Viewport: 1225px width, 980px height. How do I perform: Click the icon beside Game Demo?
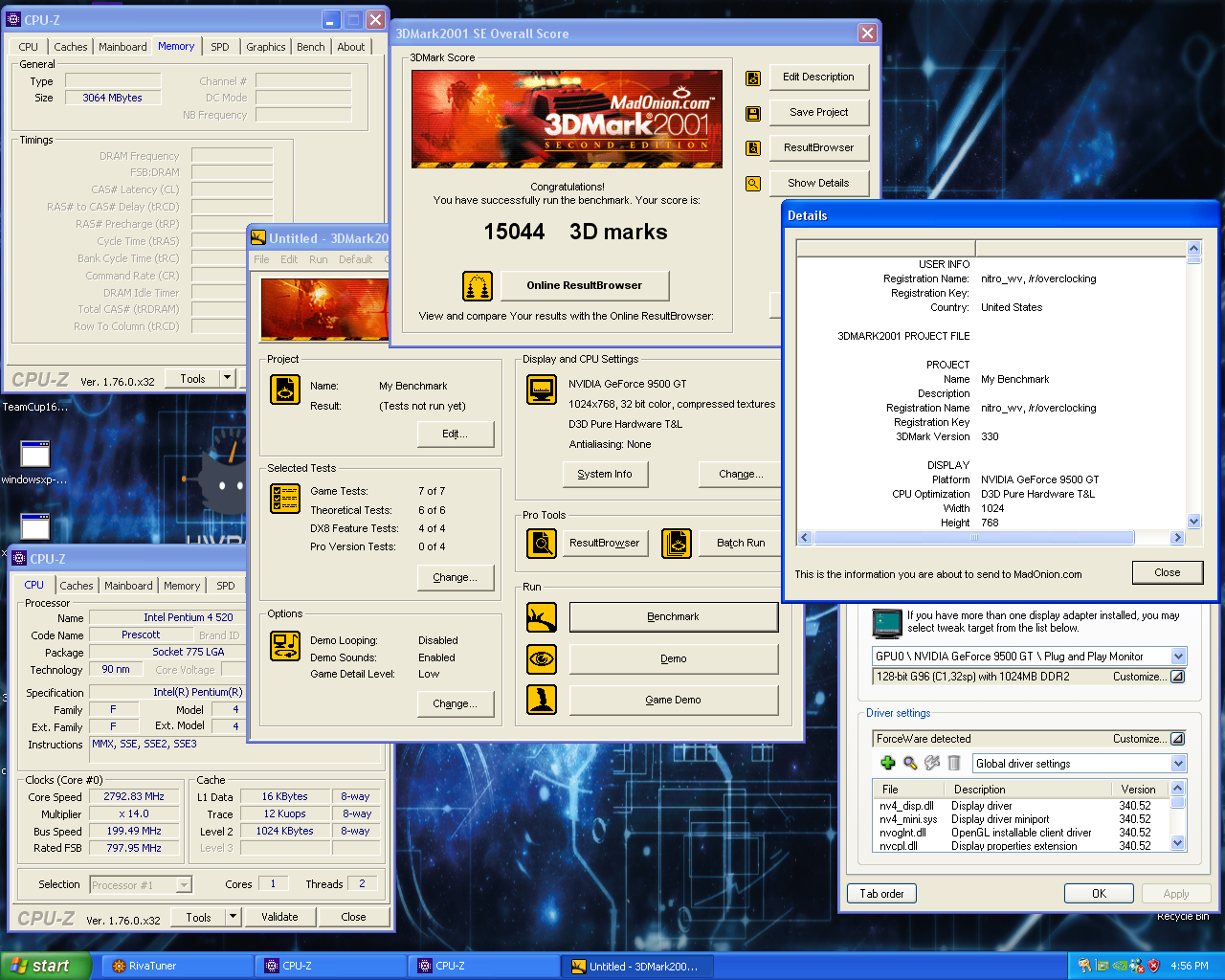(x=542, y=700)
